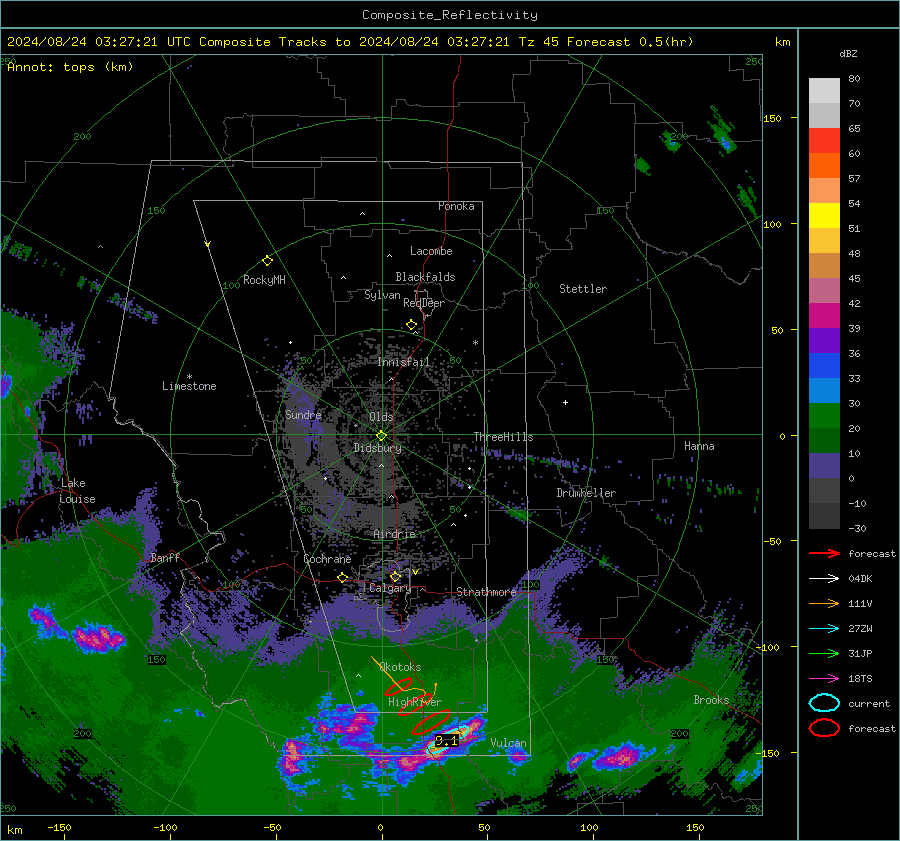The image size is (900, 841).
Task: Click the Forecast 0.5(hr) text
Action: [630, 42]
